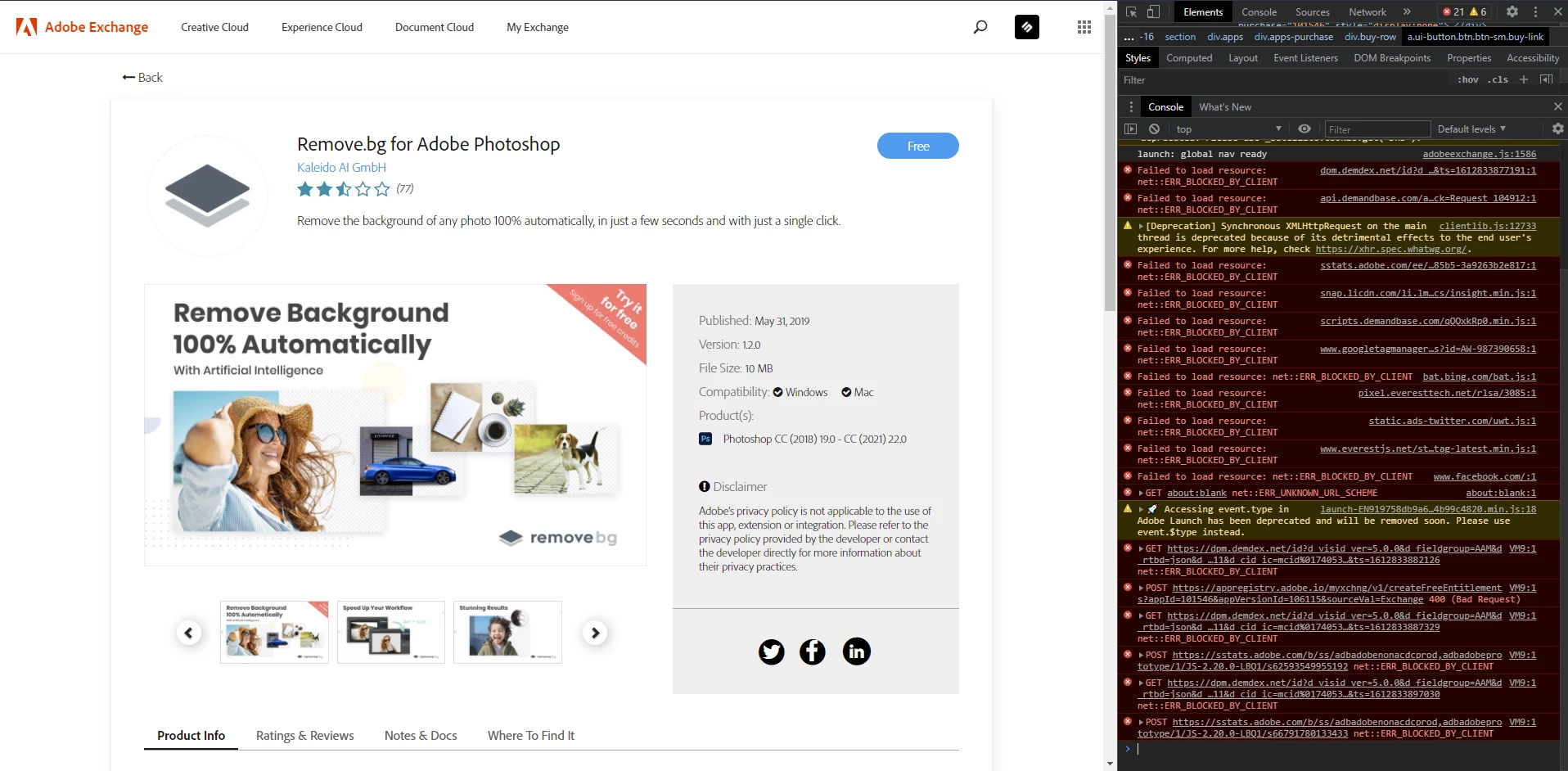Share on LinkedIn icon
1568x771 pixels.
[x=857, y=652]
